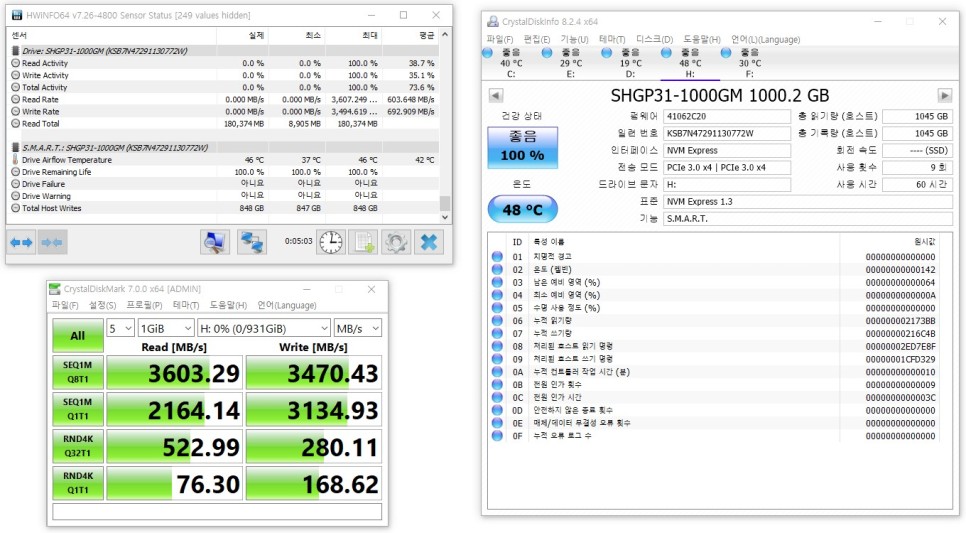Select SMART attribute 05 status circle
This screenshot has height=533, width=966.
click(497, 307)
